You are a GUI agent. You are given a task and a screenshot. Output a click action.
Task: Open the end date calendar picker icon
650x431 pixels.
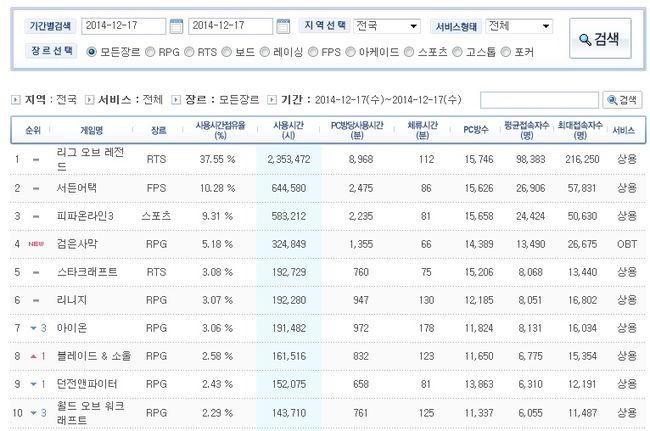coord(283,27)
